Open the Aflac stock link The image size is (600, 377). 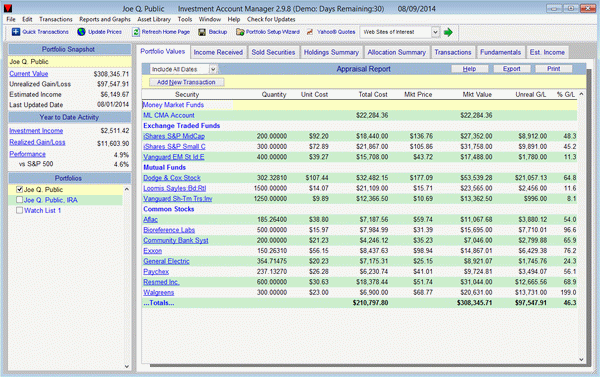click(x=150, y=220)
